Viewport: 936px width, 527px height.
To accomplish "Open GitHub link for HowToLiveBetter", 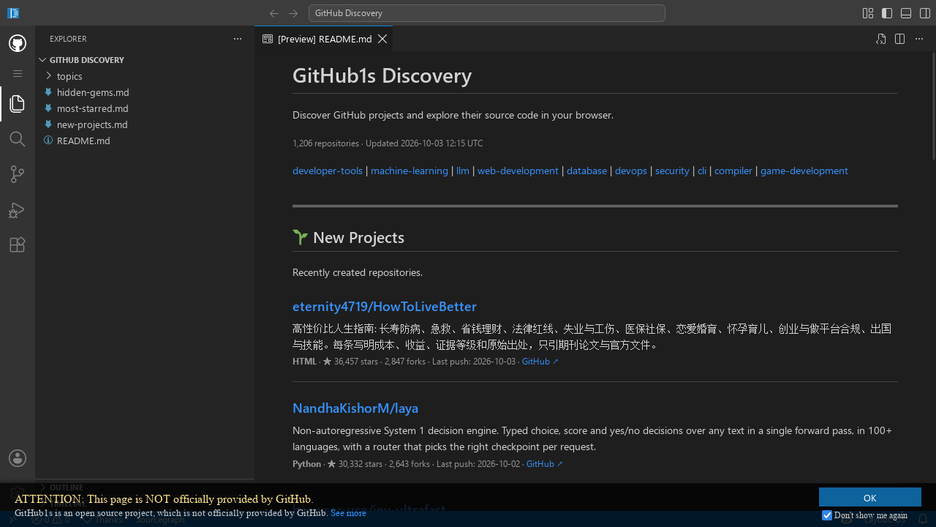I will 540,362.
